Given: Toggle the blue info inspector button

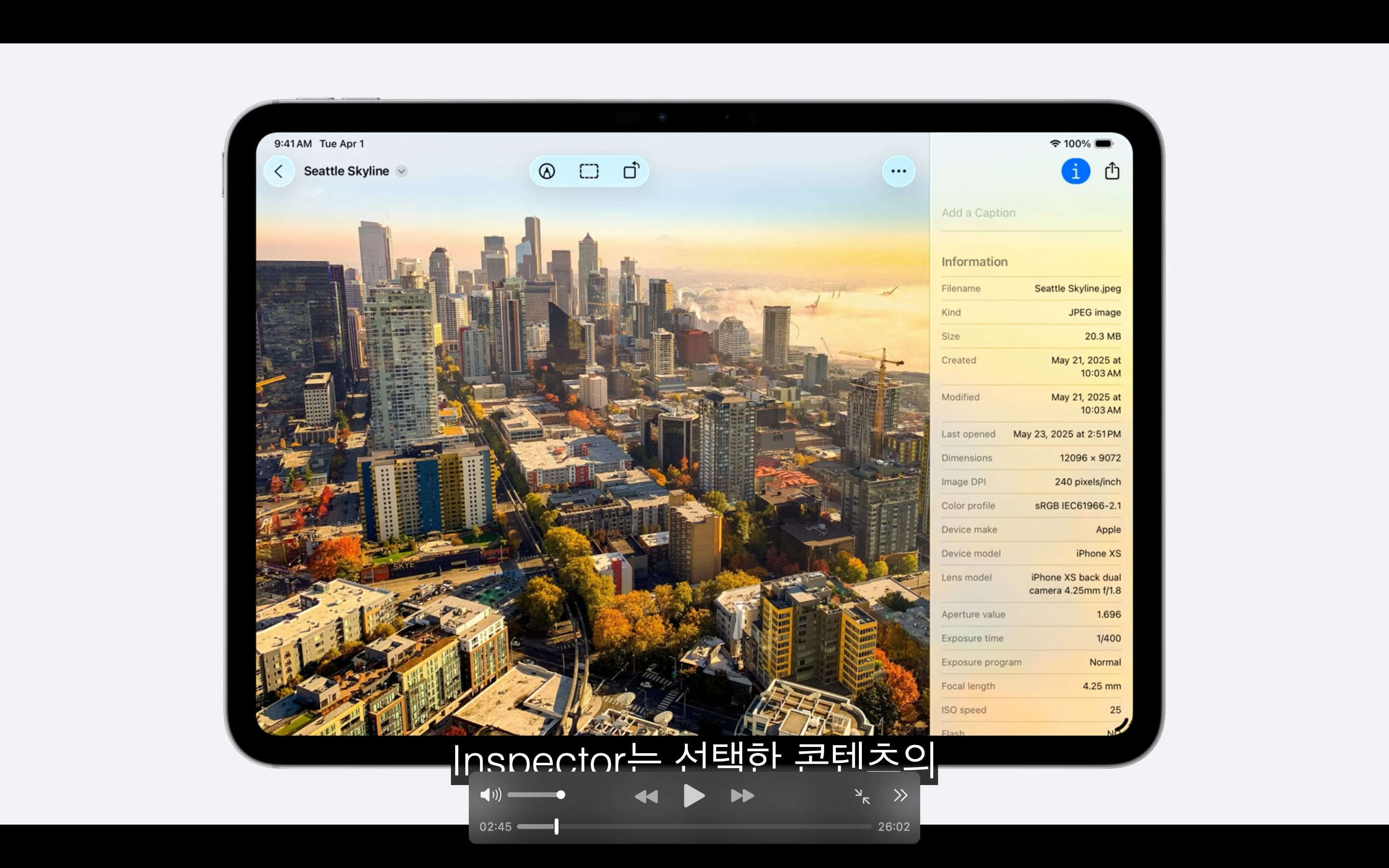Looking at the screenshot, I should click(1075, 171).
